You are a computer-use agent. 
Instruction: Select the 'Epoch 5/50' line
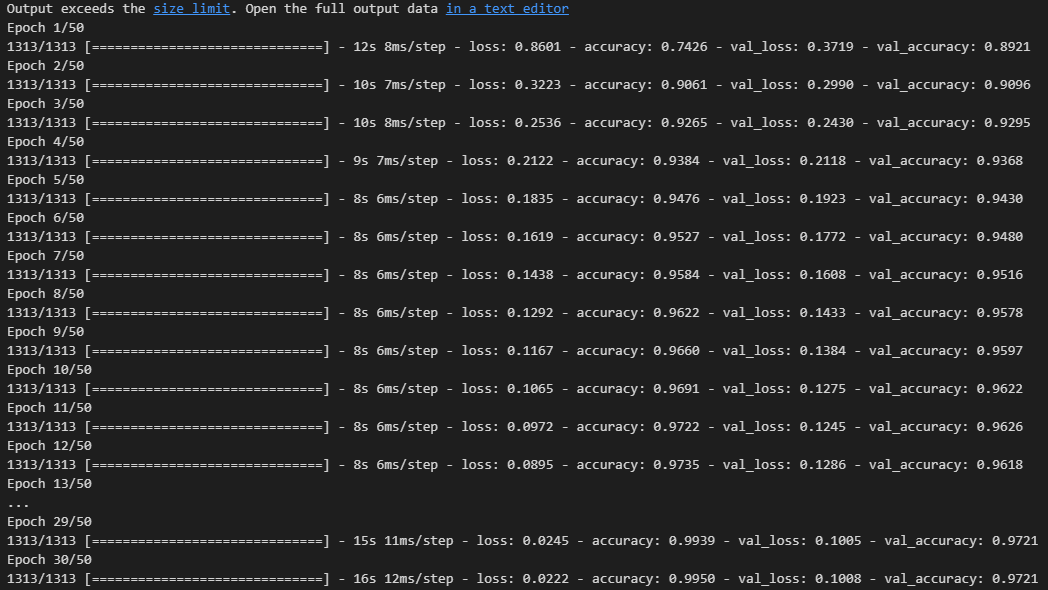45,180
